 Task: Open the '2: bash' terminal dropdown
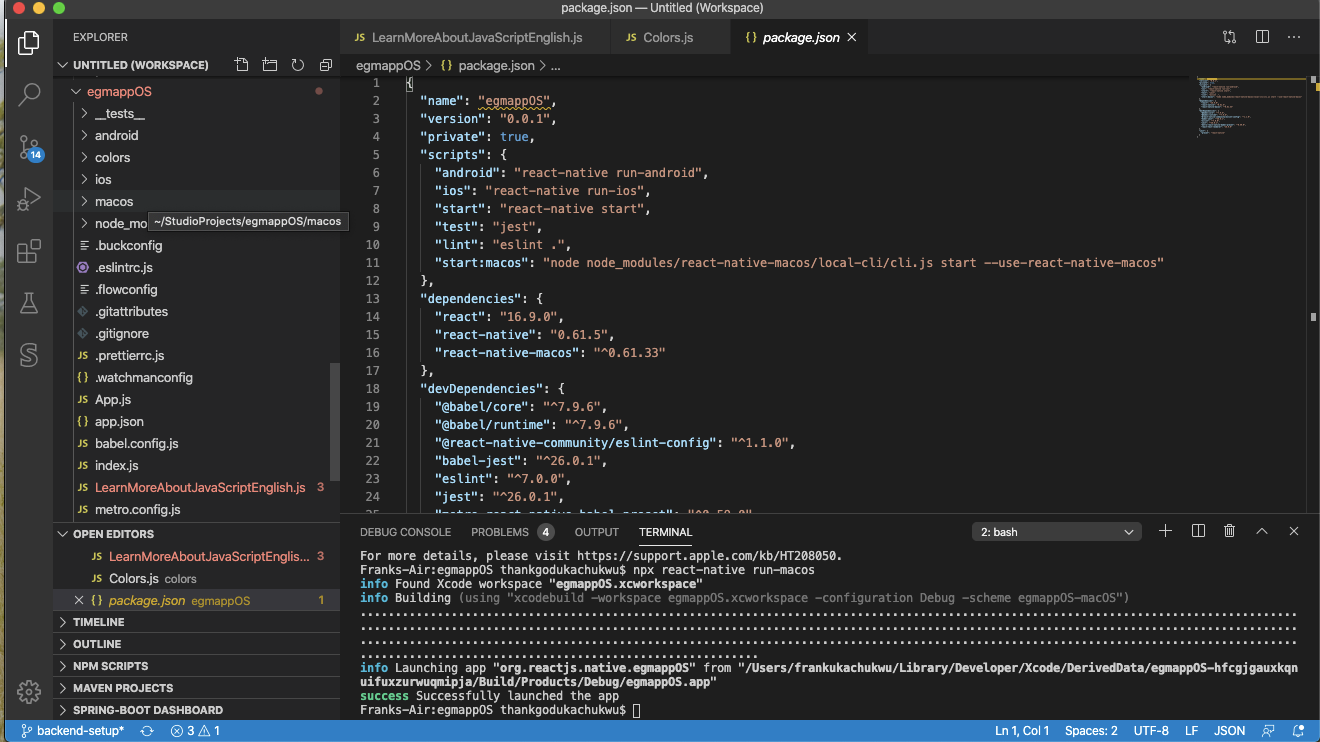(x=1056, y=531)
